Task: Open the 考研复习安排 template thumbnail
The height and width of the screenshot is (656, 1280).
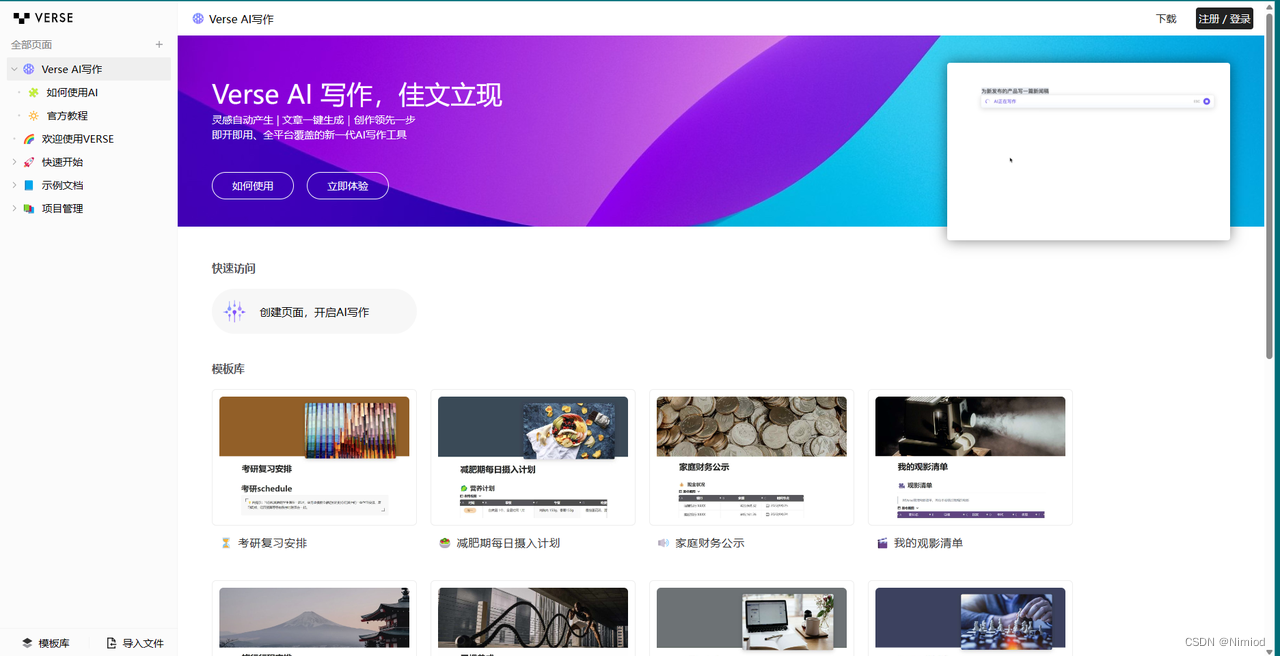Action: tap(314, 457)
